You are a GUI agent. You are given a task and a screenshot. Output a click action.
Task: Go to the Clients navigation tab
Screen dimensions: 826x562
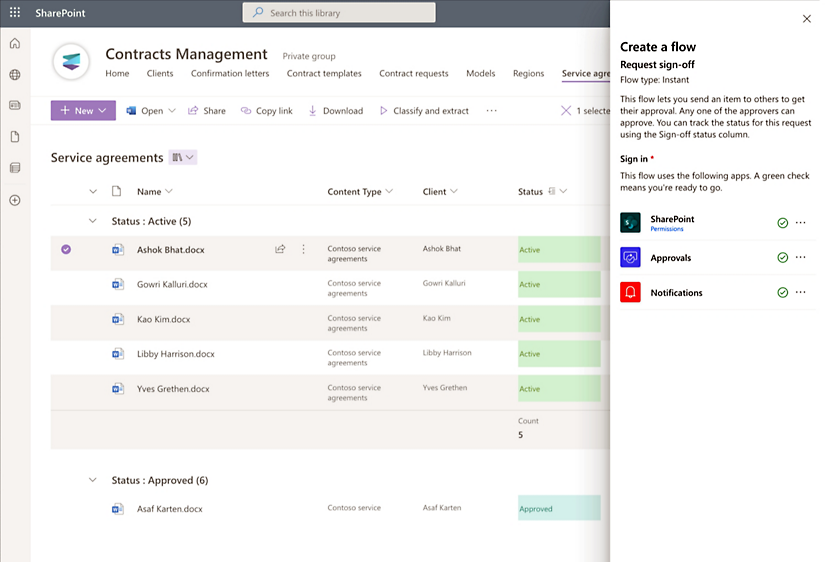(160, 74)
